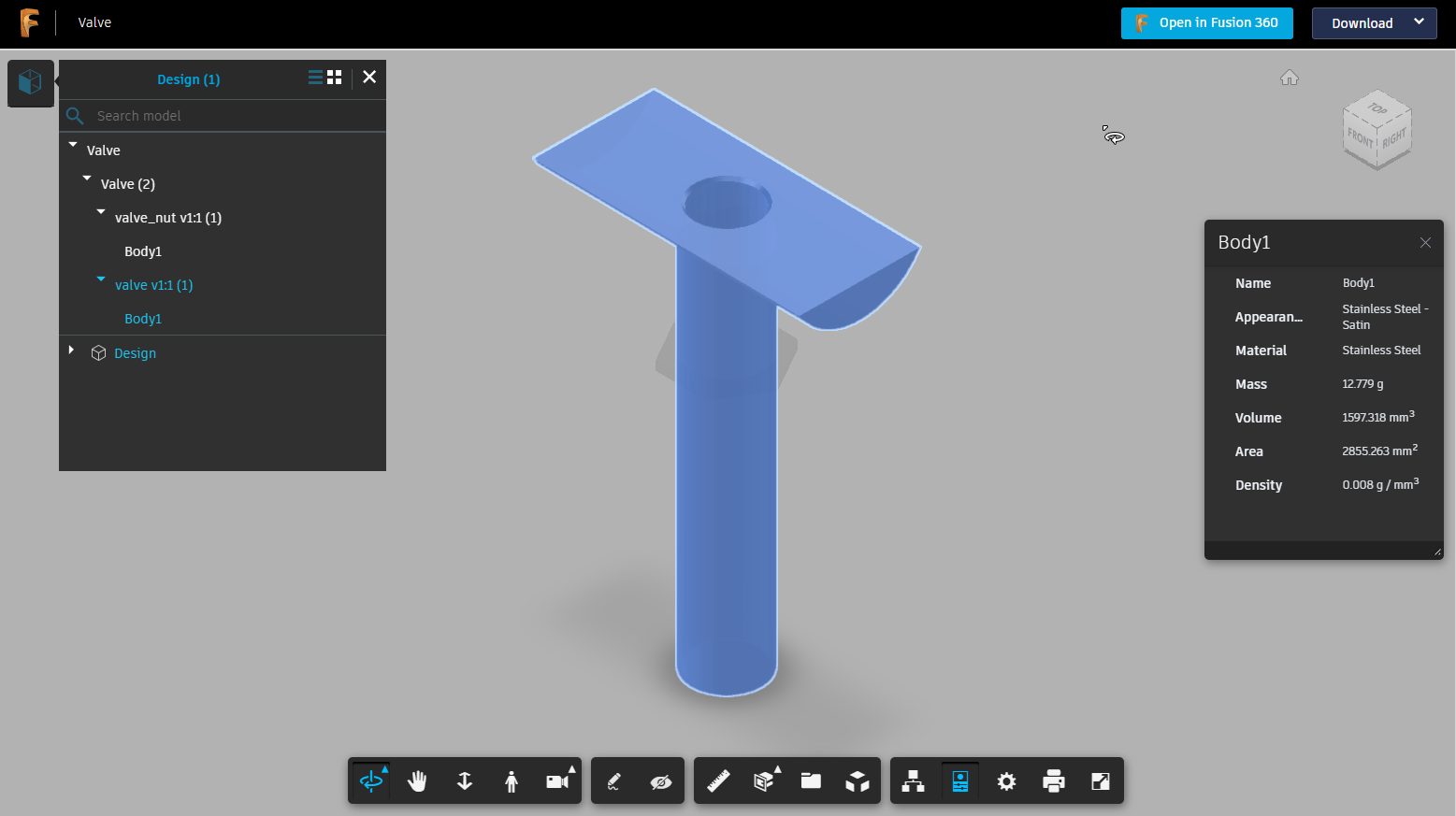Click the Density value 0.008 g / mm³
1456x816 pixels.
click(1380, 484)
